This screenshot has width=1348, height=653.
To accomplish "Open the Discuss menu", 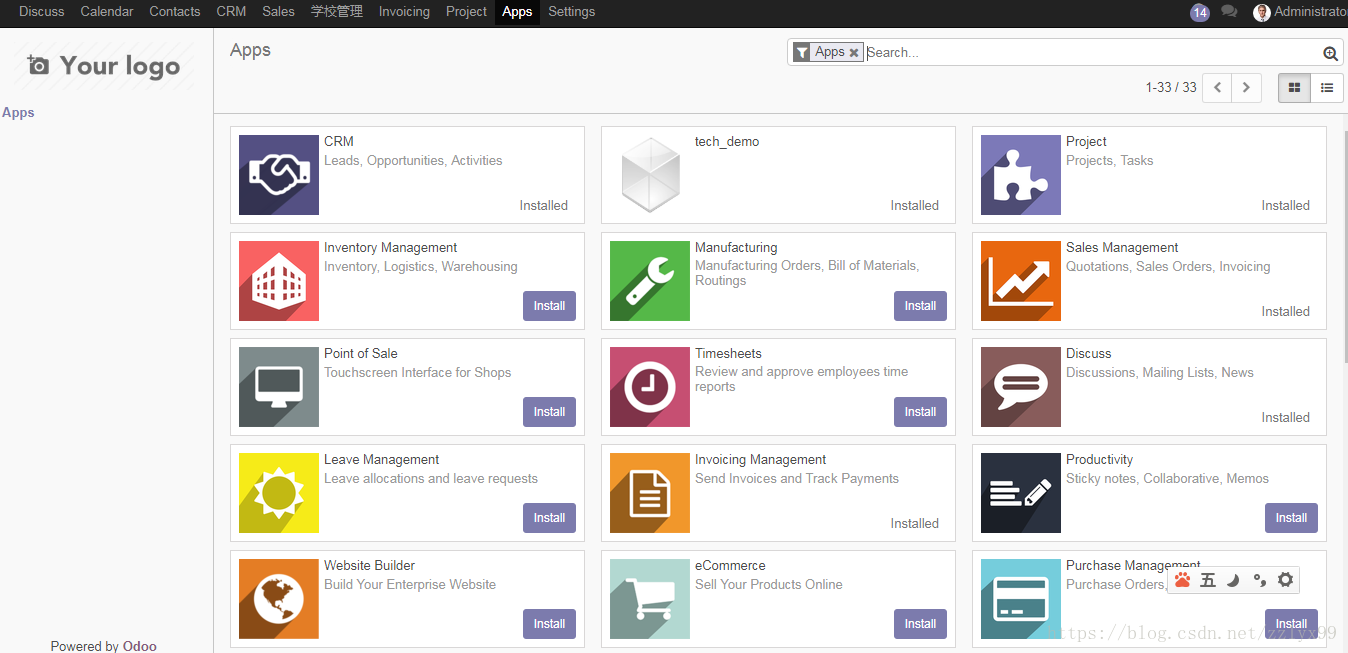I will point(42,12).
